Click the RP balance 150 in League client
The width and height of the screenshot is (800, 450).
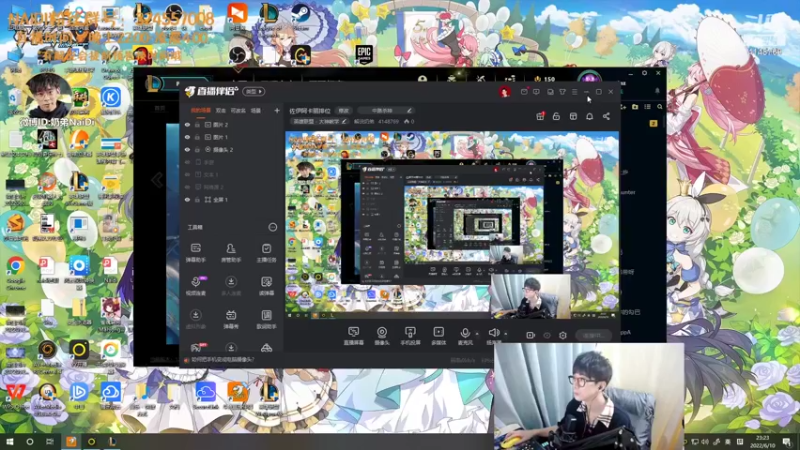tap(544, 79)
